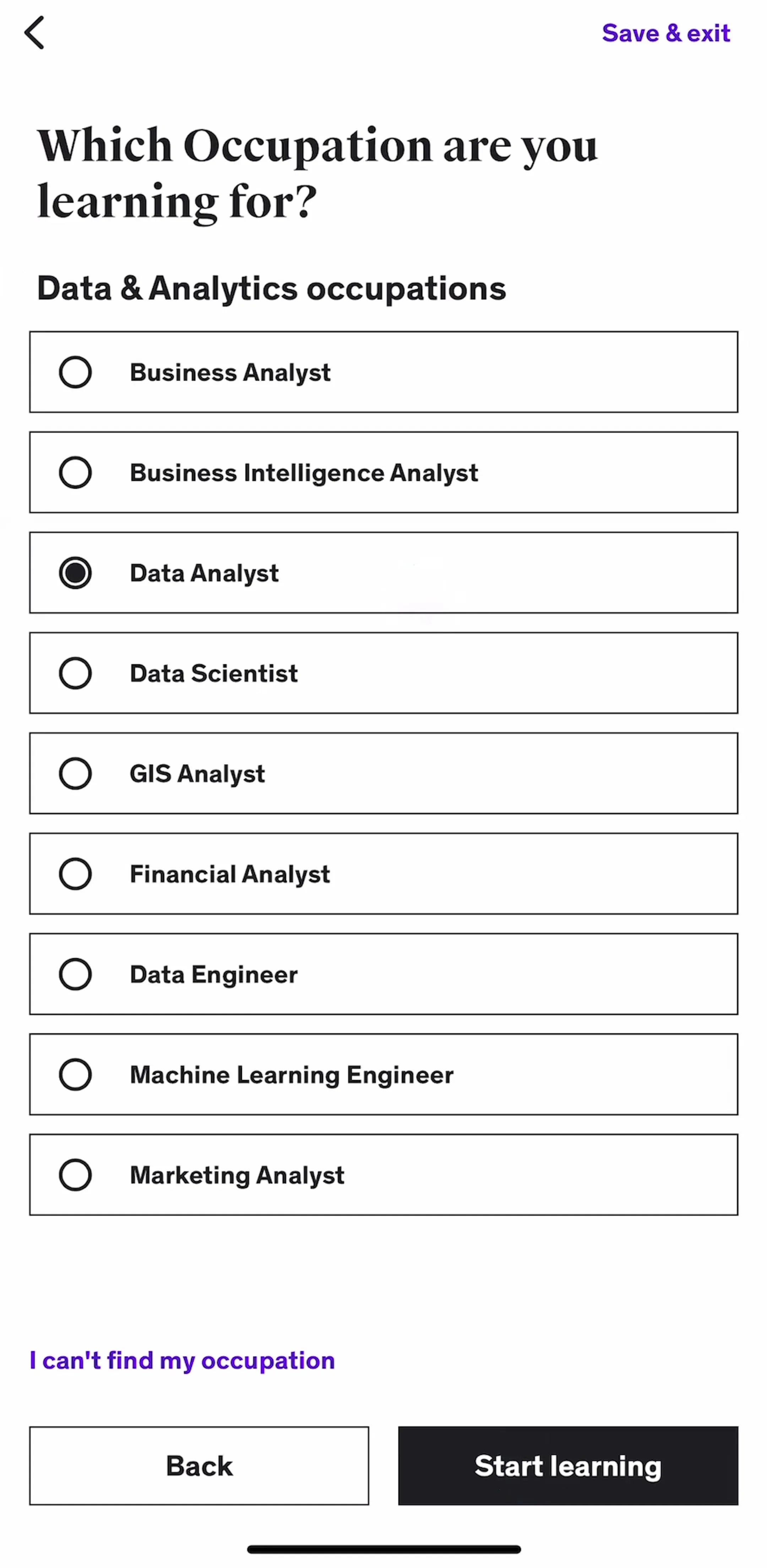Click the Start learning button
This screenshot has height=1568, width=767.
click(568, 1466)
